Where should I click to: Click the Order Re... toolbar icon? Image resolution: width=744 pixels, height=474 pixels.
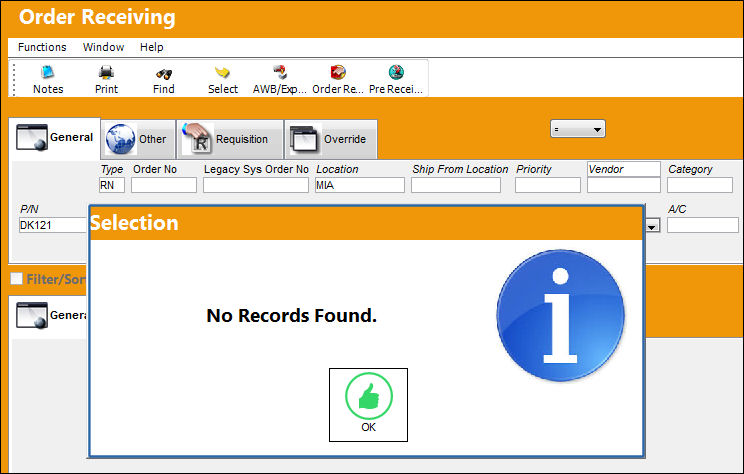click(x=338, y=79)
